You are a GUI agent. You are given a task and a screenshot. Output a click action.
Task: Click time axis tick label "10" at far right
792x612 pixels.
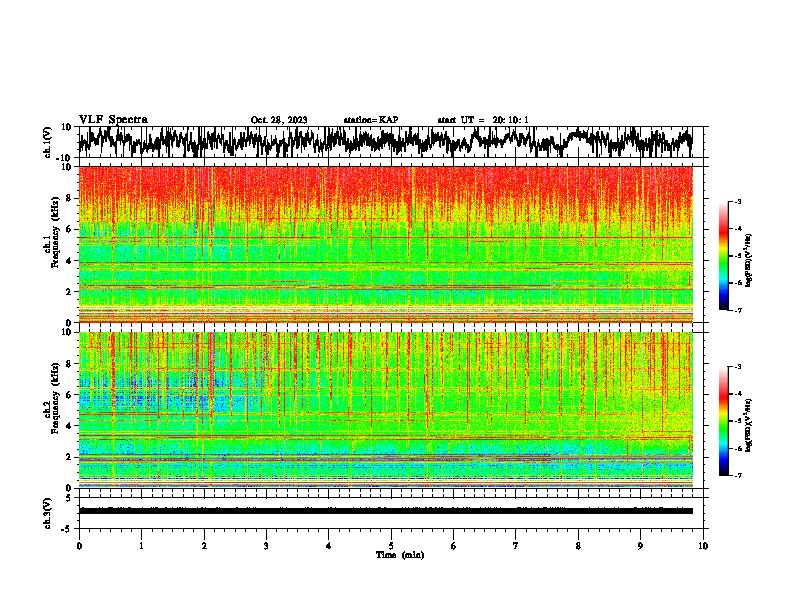[x=703, y=546]
